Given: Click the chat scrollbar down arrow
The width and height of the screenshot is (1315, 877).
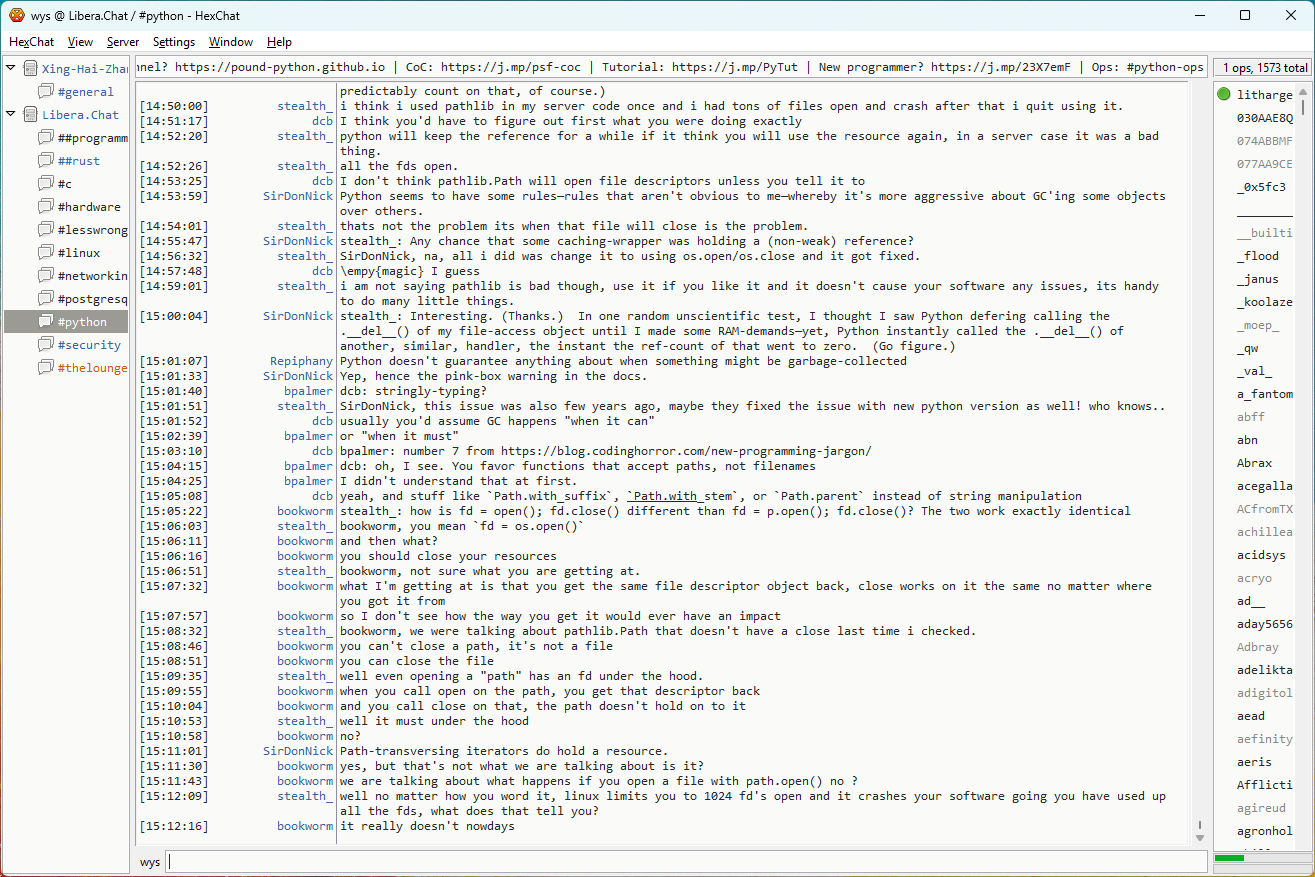Looking at the screenshot, I should (x=1200, y=838).
